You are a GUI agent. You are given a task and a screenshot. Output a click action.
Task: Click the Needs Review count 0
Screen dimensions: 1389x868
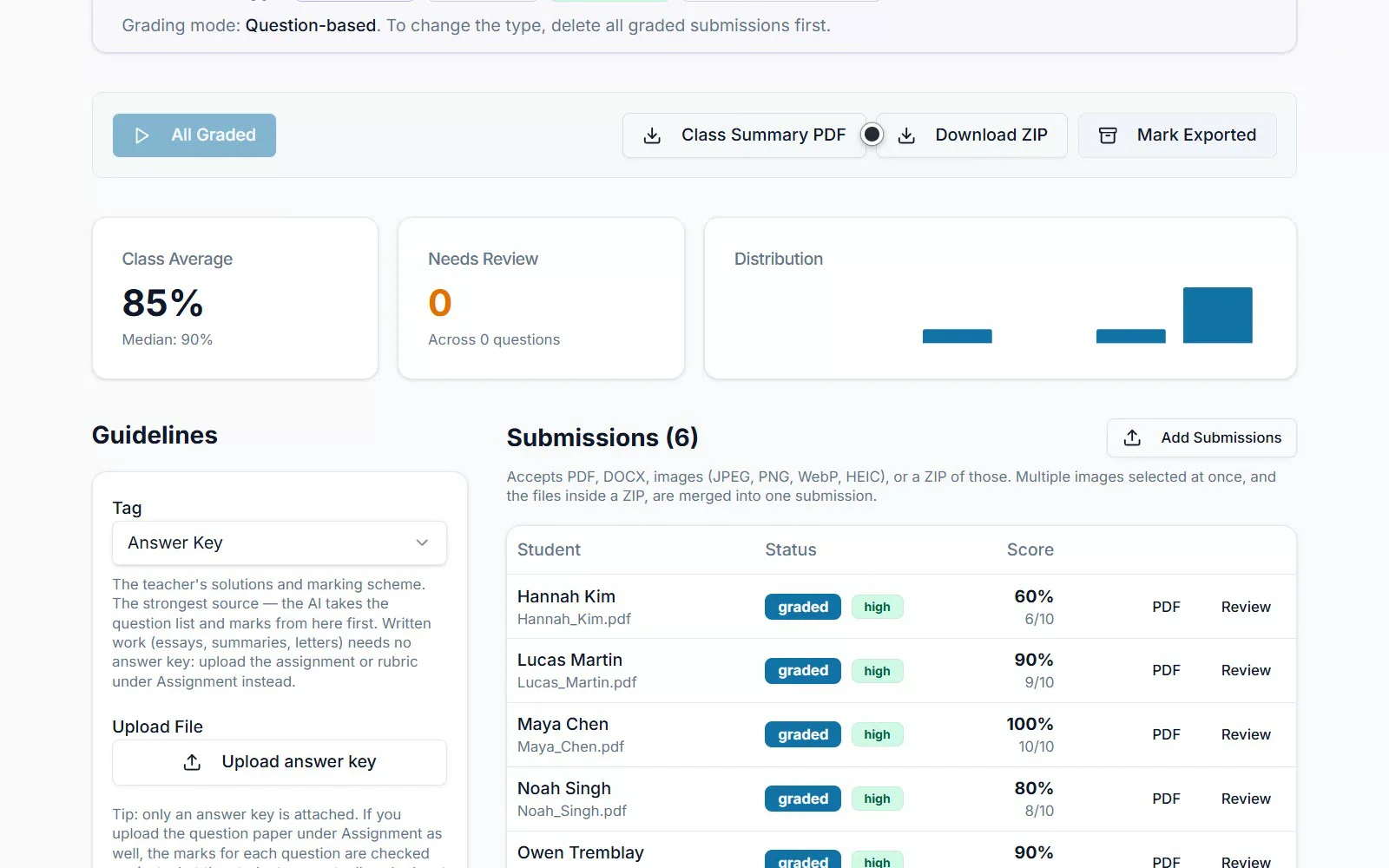(440, 303)
